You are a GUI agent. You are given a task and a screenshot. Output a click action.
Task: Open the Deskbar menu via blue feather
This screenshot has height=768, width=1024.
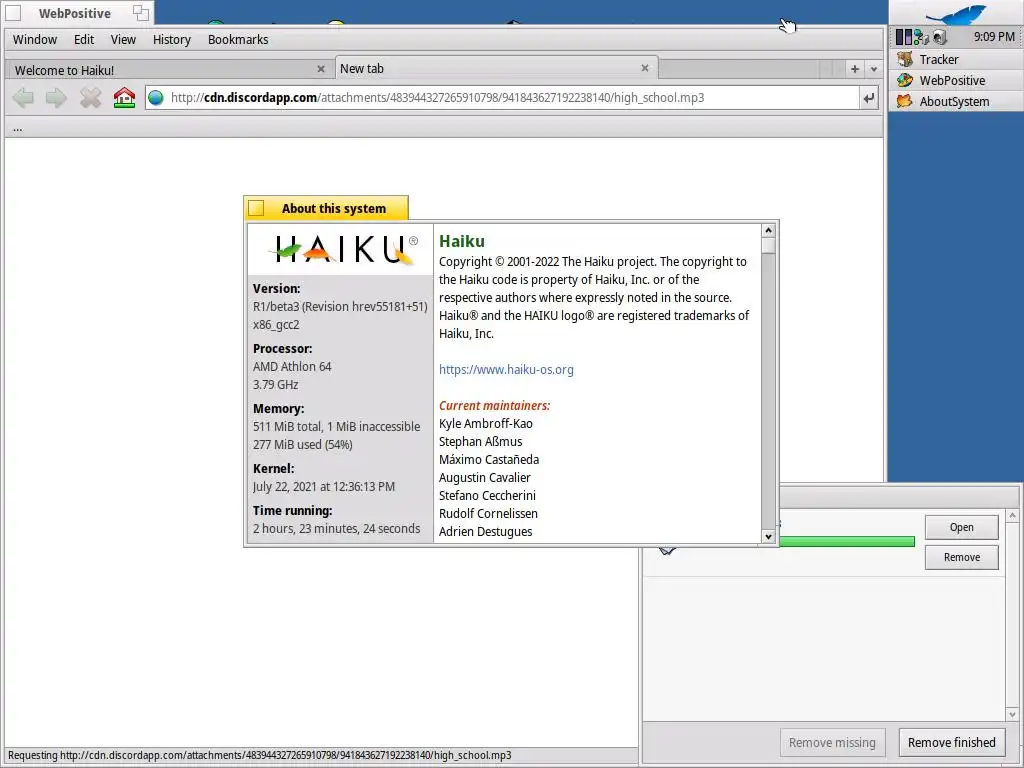pyautogui.click(x=956, y=14)
